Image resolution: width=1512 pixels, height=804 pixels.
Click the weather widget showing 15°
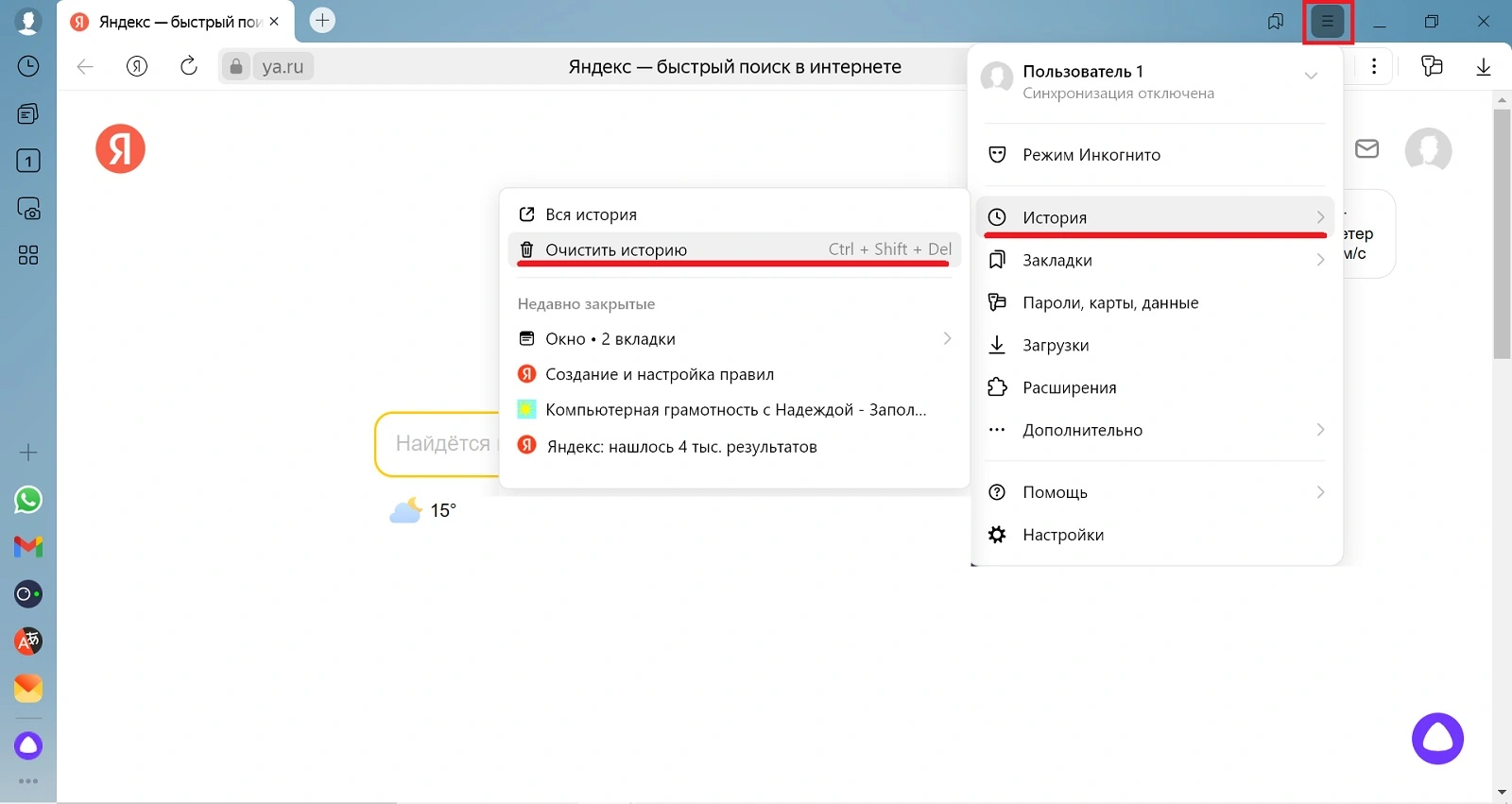point(423,510)
